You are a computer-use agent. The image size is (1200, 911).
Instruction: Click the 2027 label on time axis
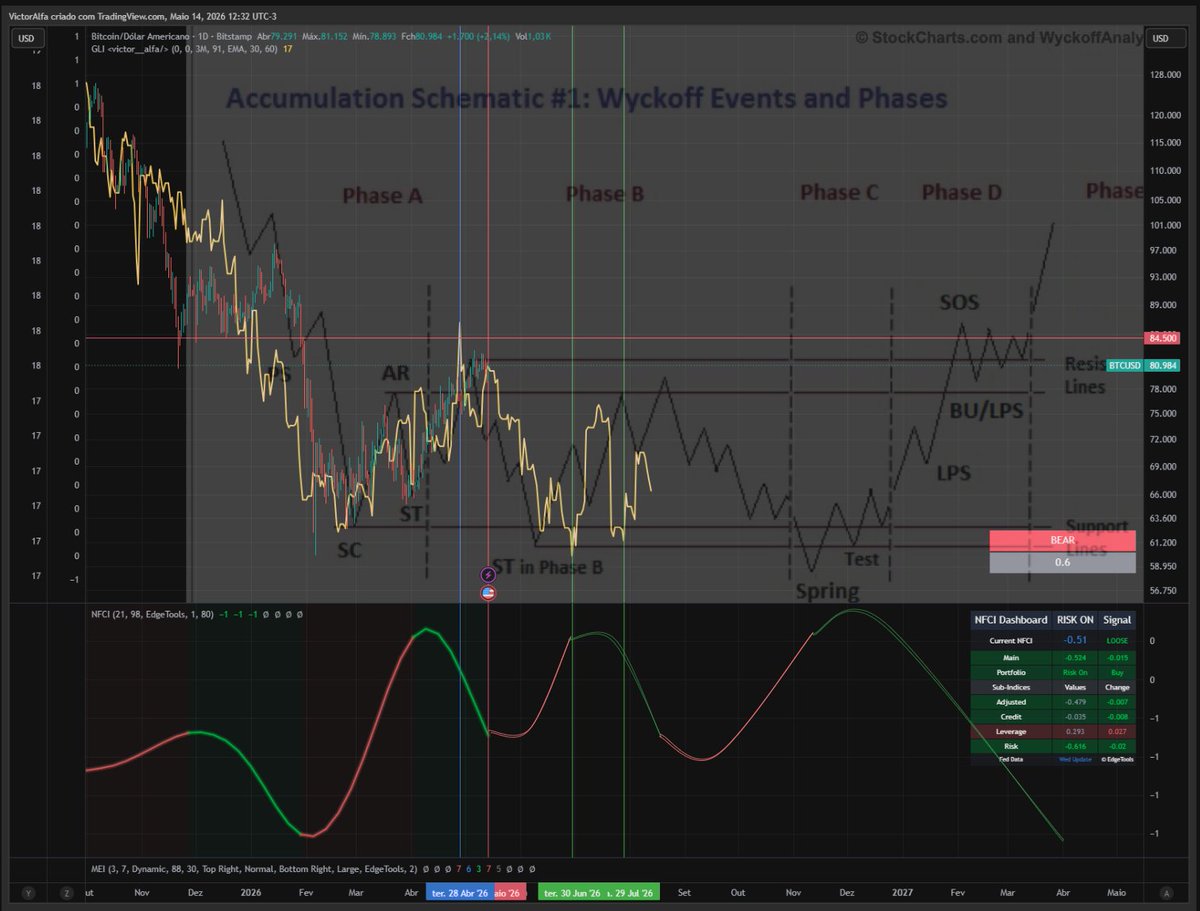click(902, 893)
